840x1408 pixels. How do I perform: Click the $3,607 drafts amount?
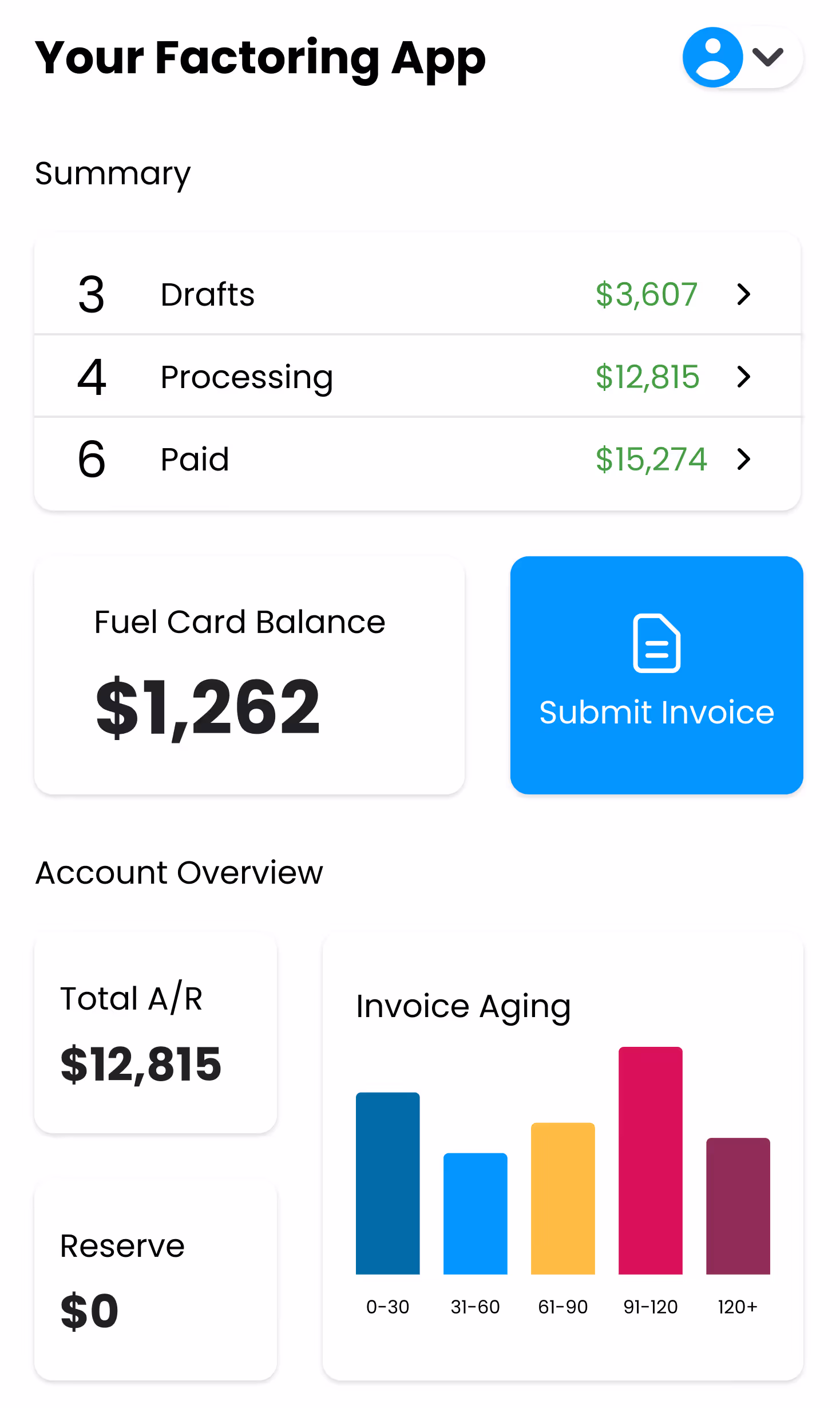point(646,295)
